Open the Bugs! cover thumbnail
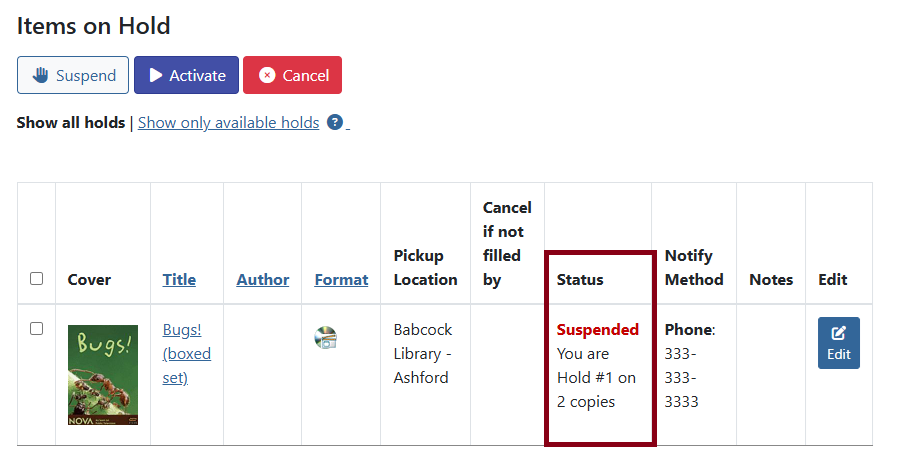The height and width of the screenshot is (460, 900). [103, 375]
